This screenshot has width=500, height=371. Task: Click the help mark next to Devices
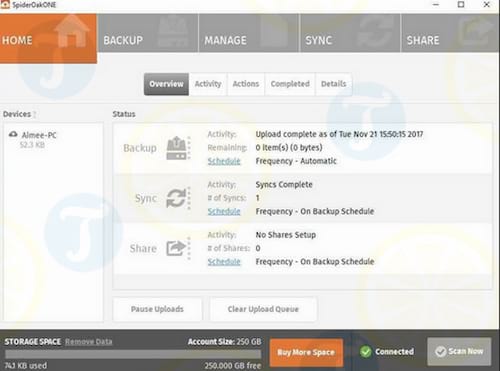coord(34,114)
